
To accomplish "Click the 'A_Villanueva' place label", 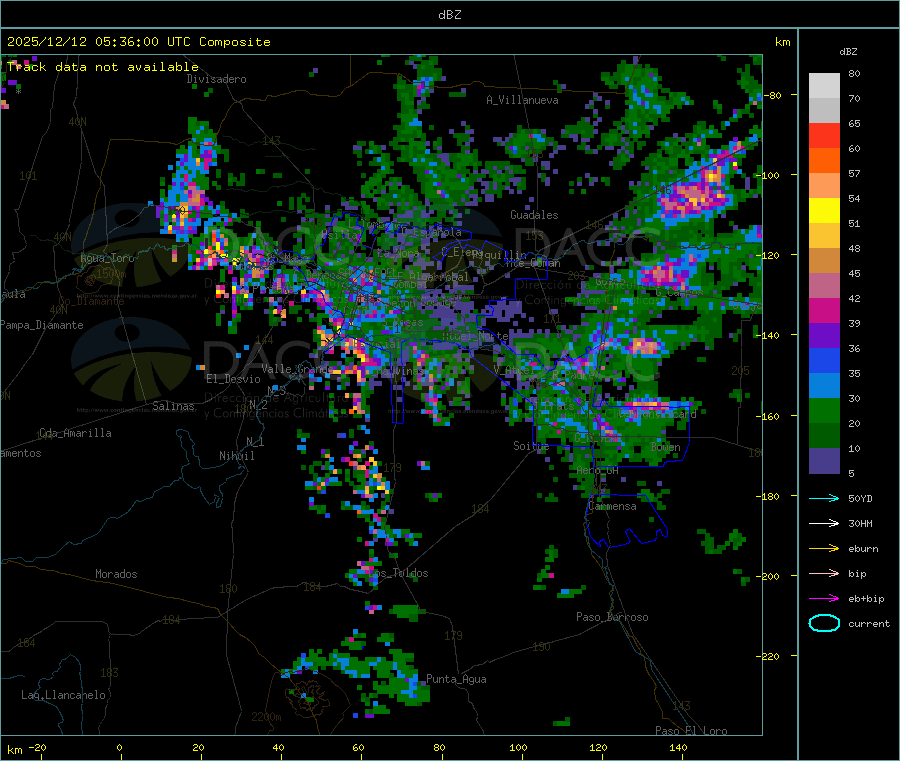I will pos(522,100).
